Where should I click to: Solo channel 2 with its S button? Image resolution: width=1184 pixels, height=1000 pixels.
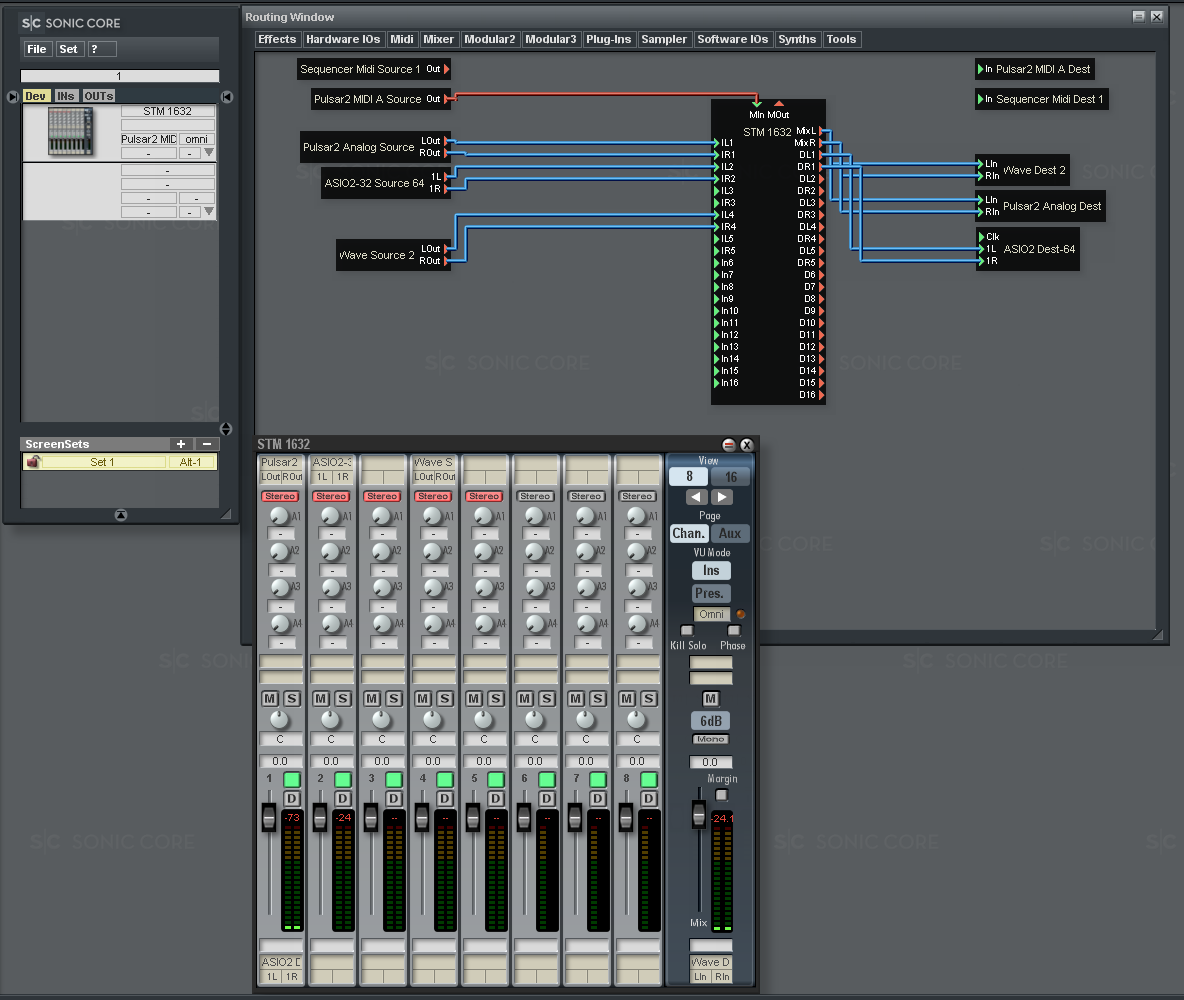coord(343,699)
